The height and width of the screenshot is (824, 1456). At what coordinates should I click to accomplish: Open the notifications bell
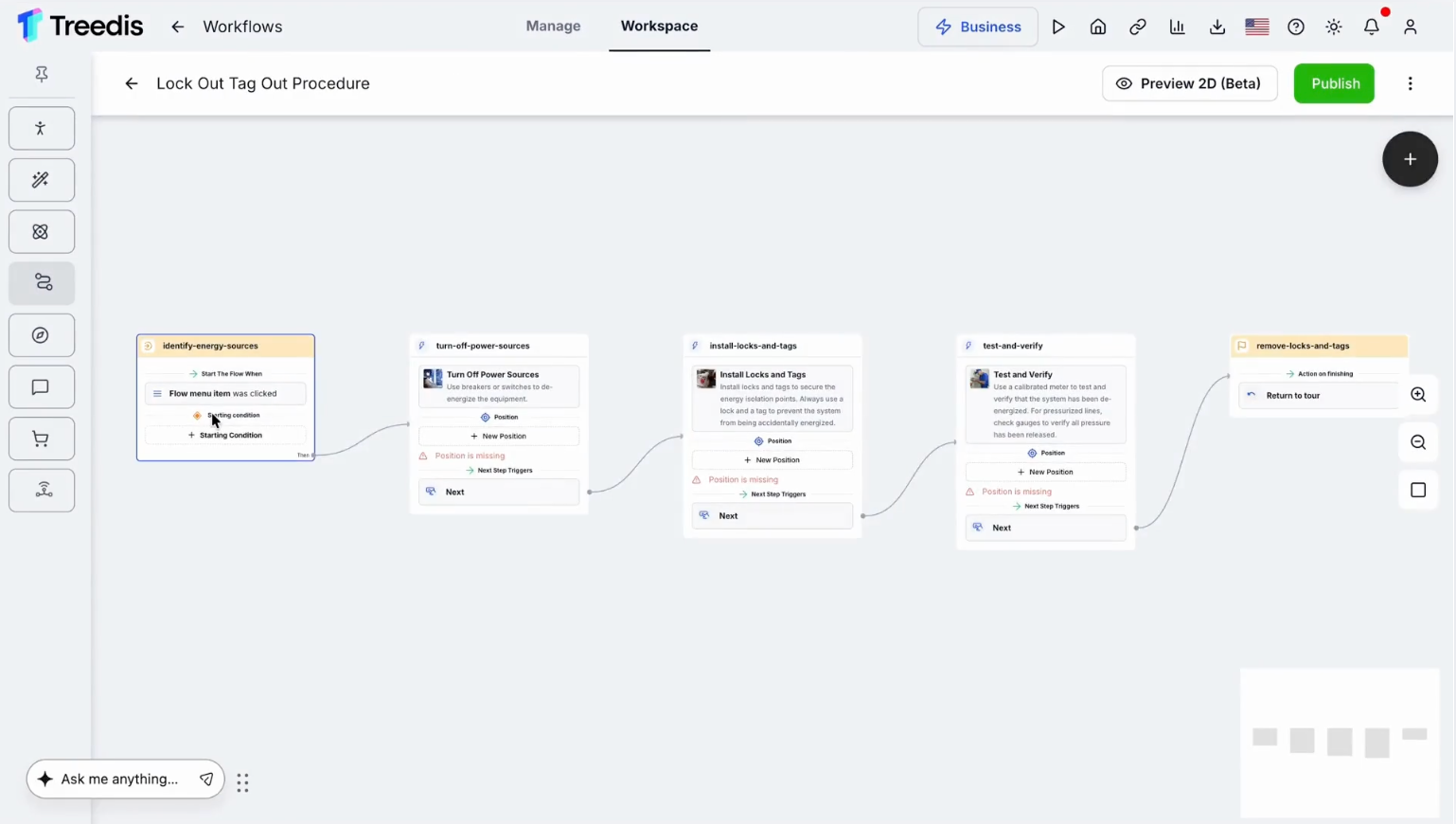coord(1372,27)
